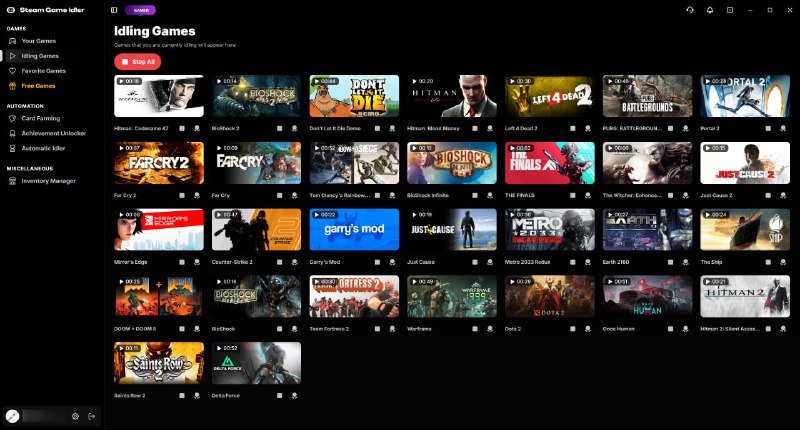Stop idling Hitman: Codename 47 via square icon
Screen dimensions: 800x430
coord(182,129)
